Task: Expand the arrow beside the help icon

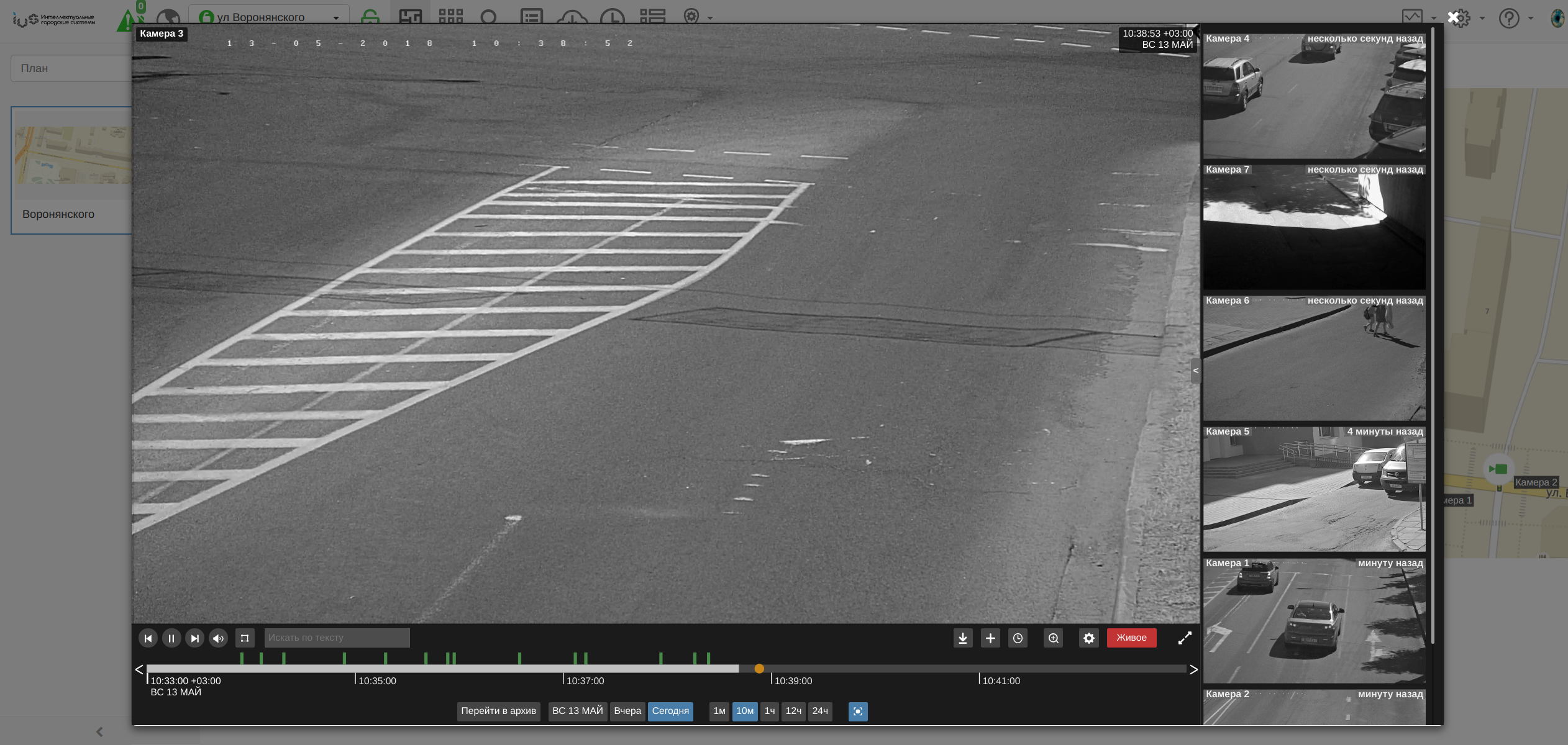Action: [1531, 18]
